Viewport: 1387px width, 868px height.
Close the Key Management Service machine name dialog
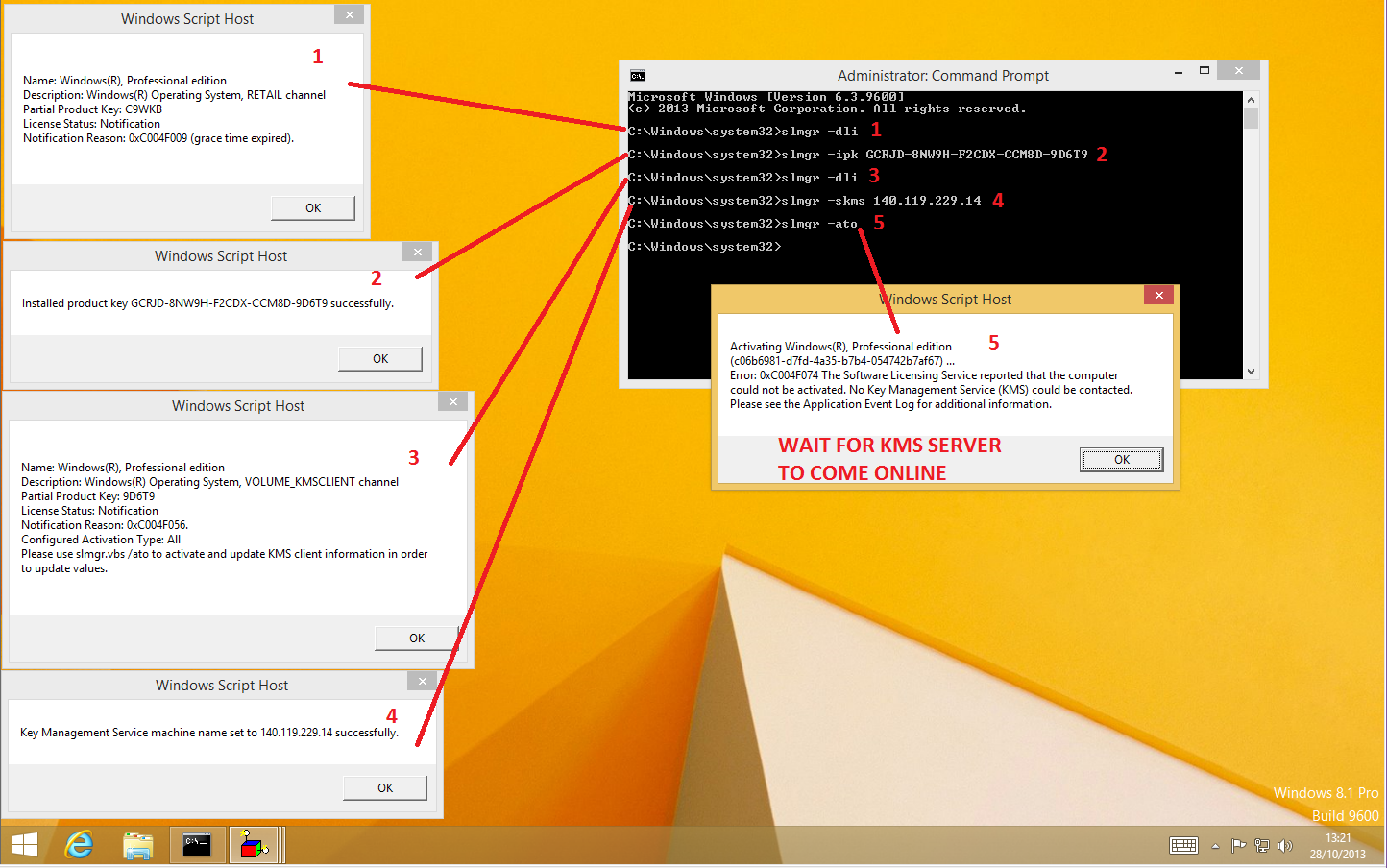423,681
